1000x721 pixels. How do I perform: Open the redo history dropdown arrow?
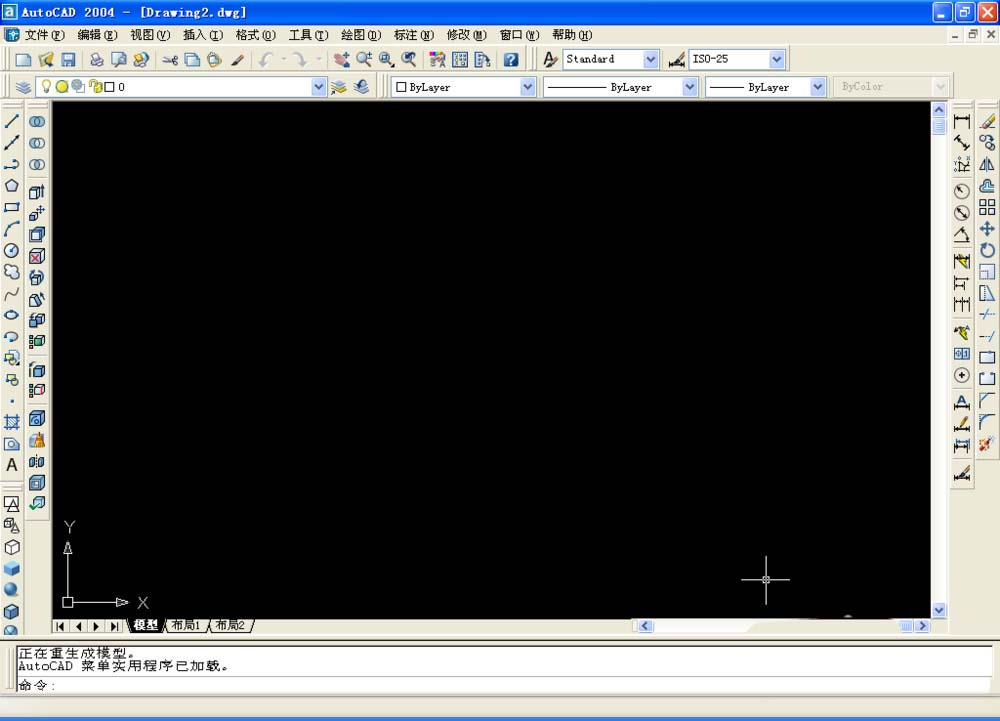[x=318, y=59]
